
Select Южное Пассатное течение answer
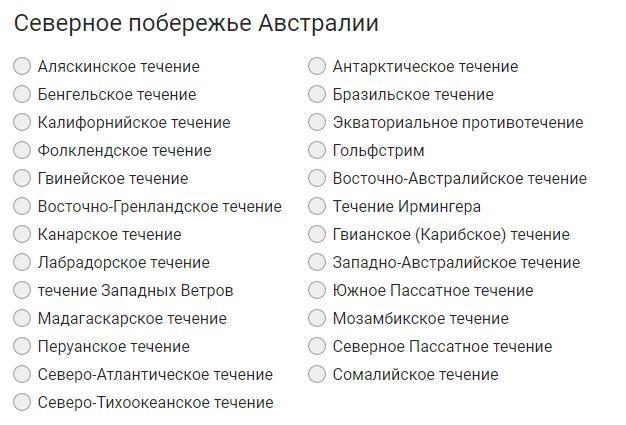[x=317, y=290]
